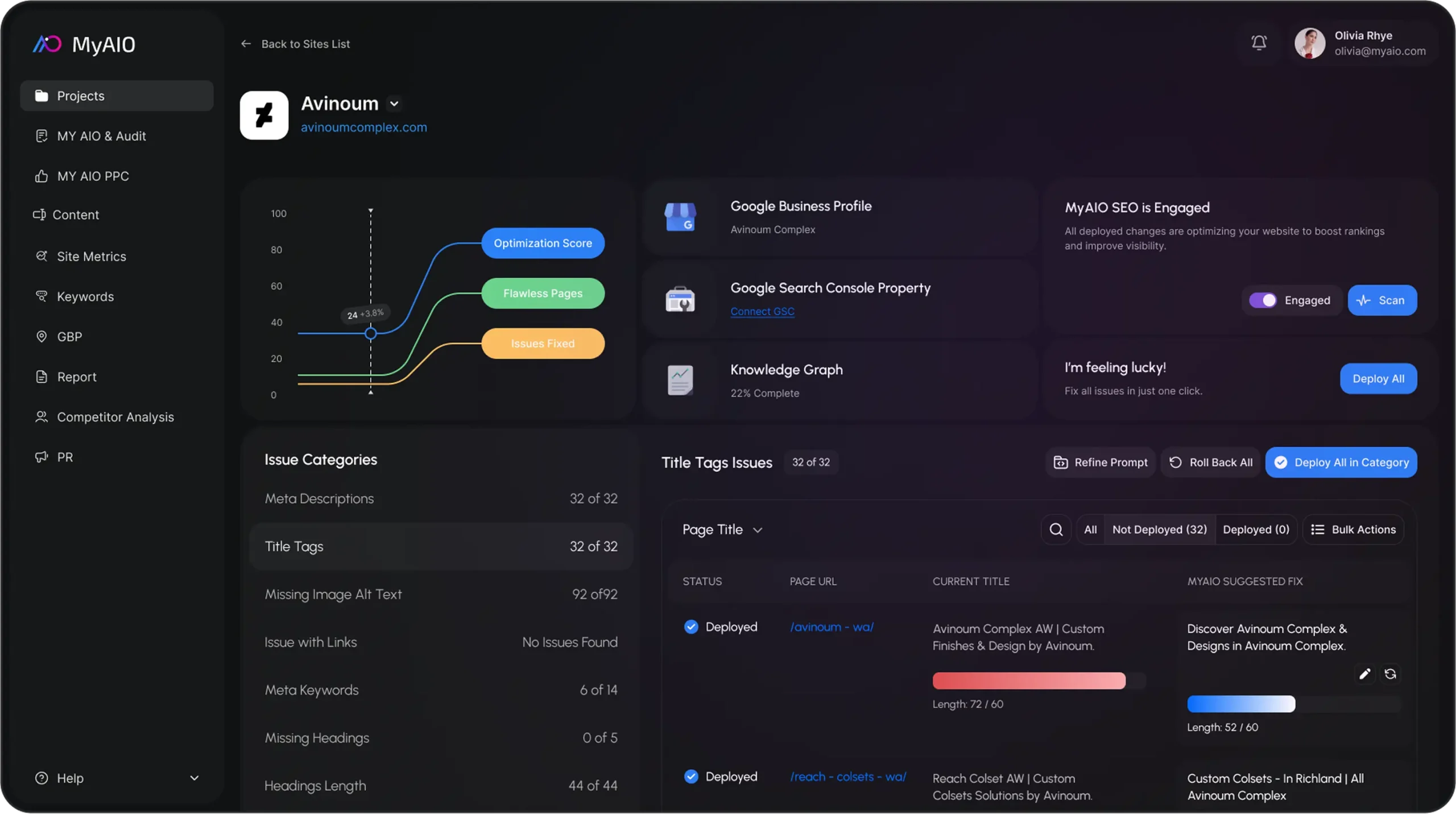Open Site Metrics menu item
Viewport: 1456px width, 814px height.
(117, 256)
